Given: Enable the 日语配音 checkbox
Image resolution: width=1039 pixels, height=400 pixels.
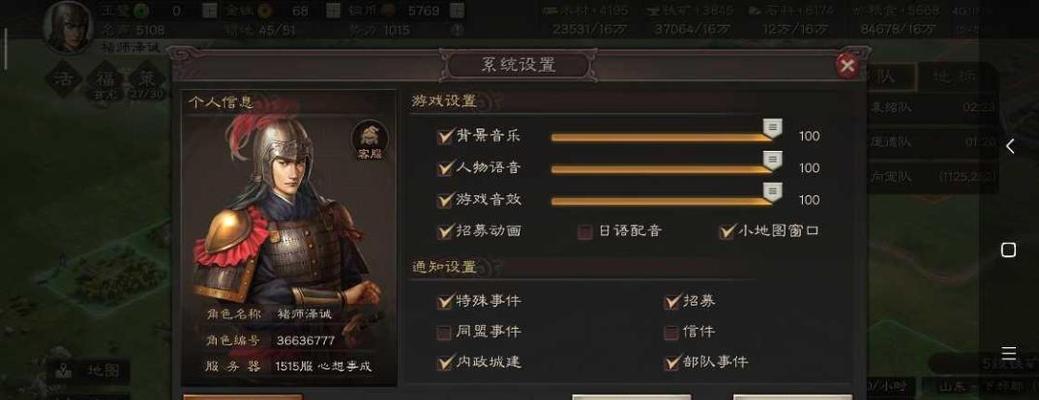Looking at the screenshot, I should (x=586, y=231).
